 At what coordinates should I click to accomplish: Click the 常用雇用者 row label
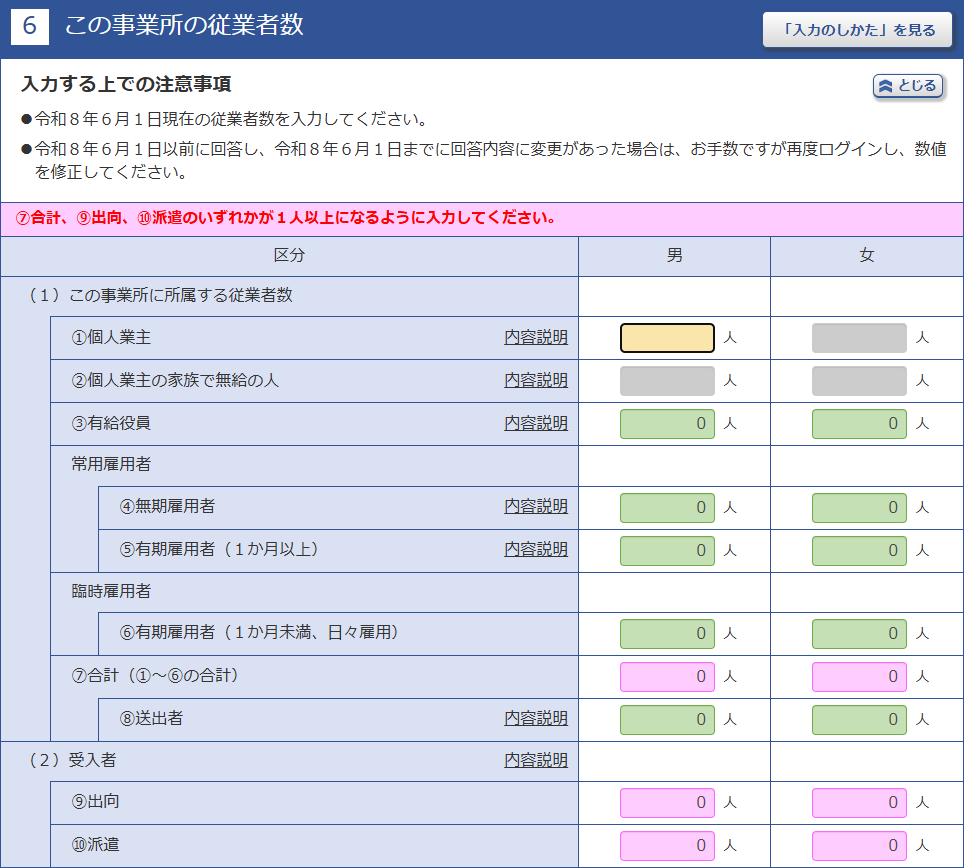[x=111, y=464]
